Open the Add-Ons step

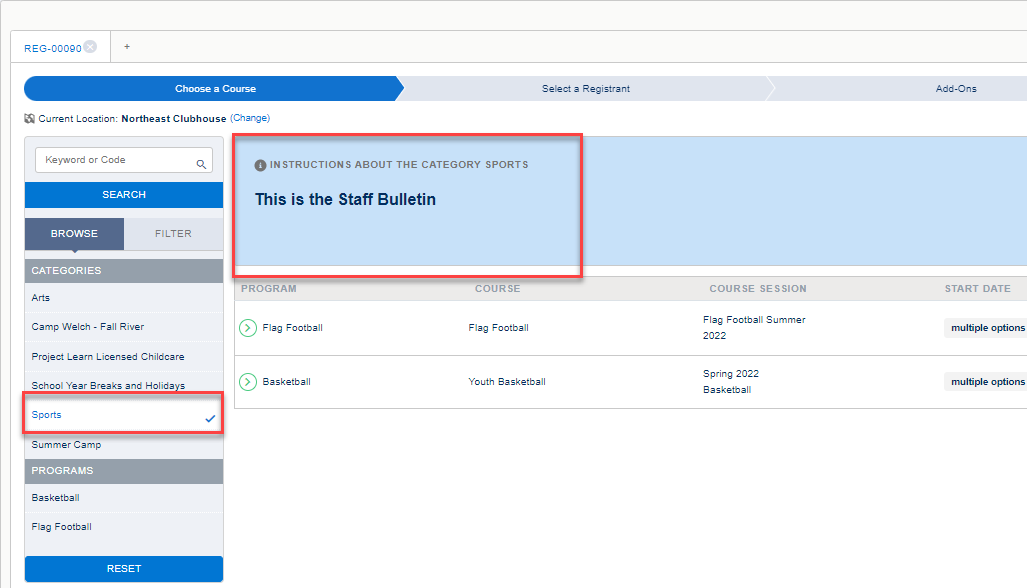(955, 88)
